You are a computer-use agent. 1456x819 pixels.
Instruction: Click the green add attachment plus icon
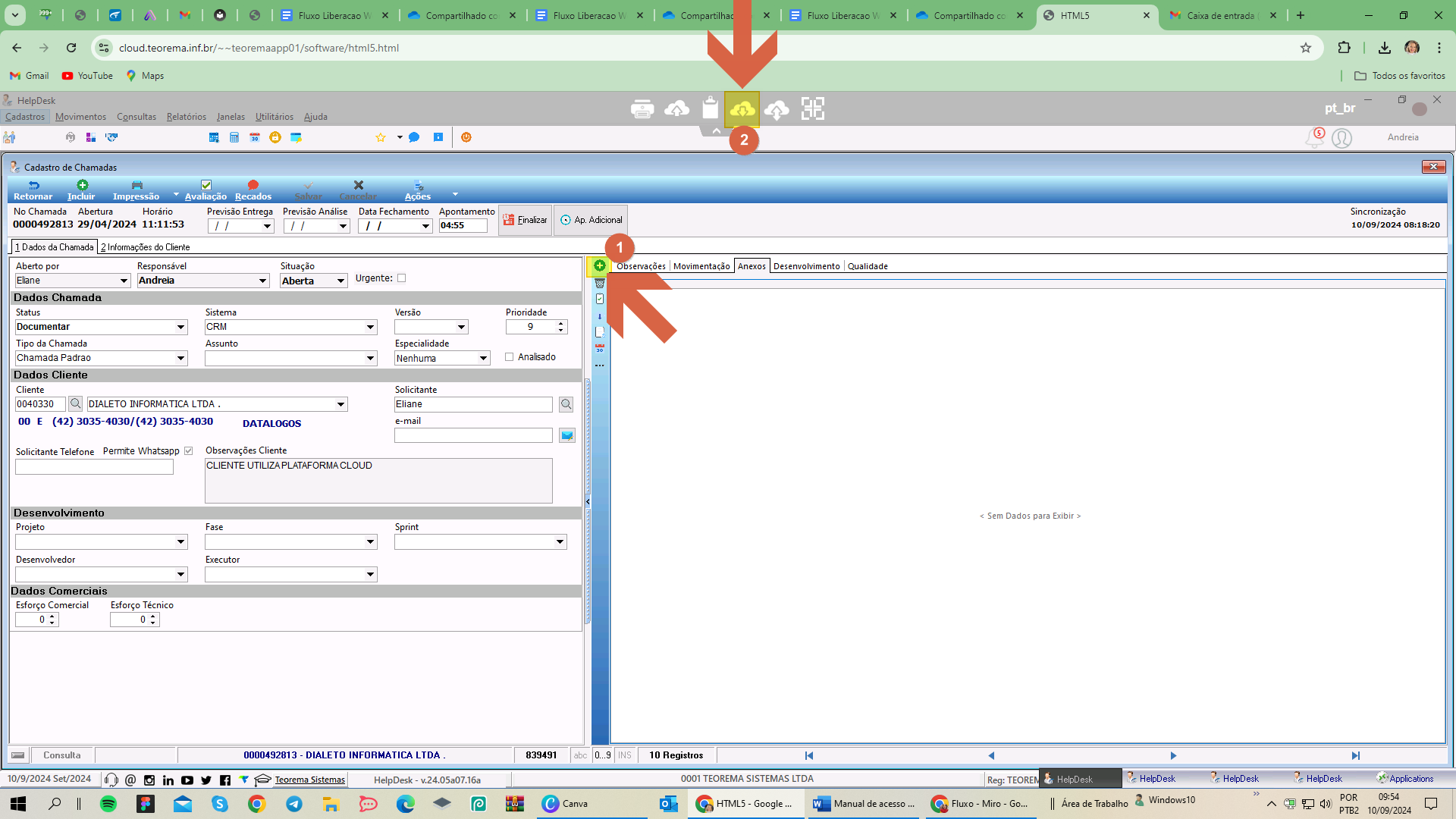click(599, 265)
